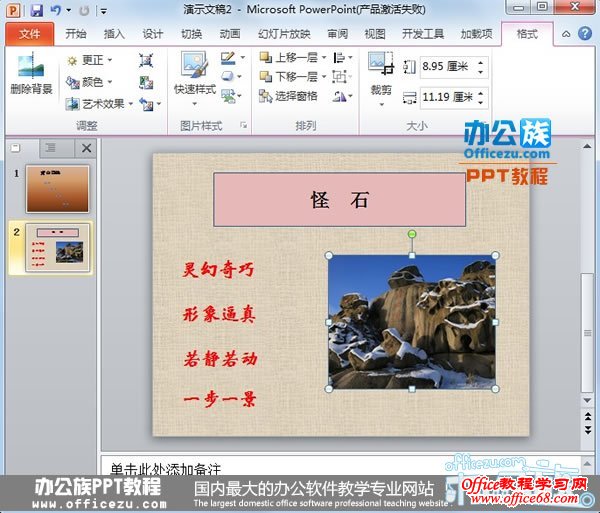Viewport: 600px width, 513px height.
Task: Open the 颜色 (Color) dropdown
Action: click(90, 82)
